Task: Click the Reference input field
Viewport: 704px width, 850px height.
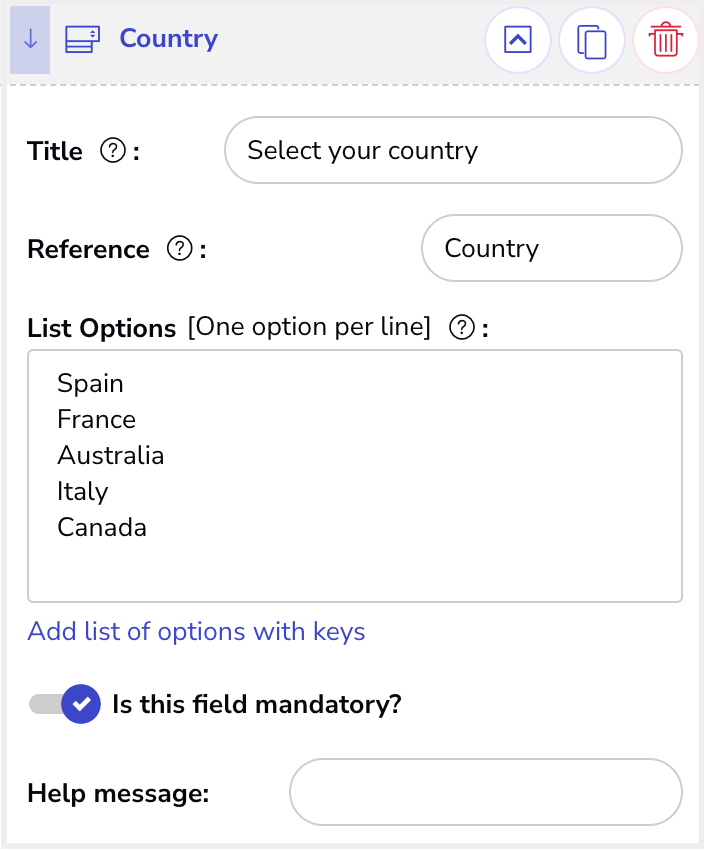Action: coord(552,248)
